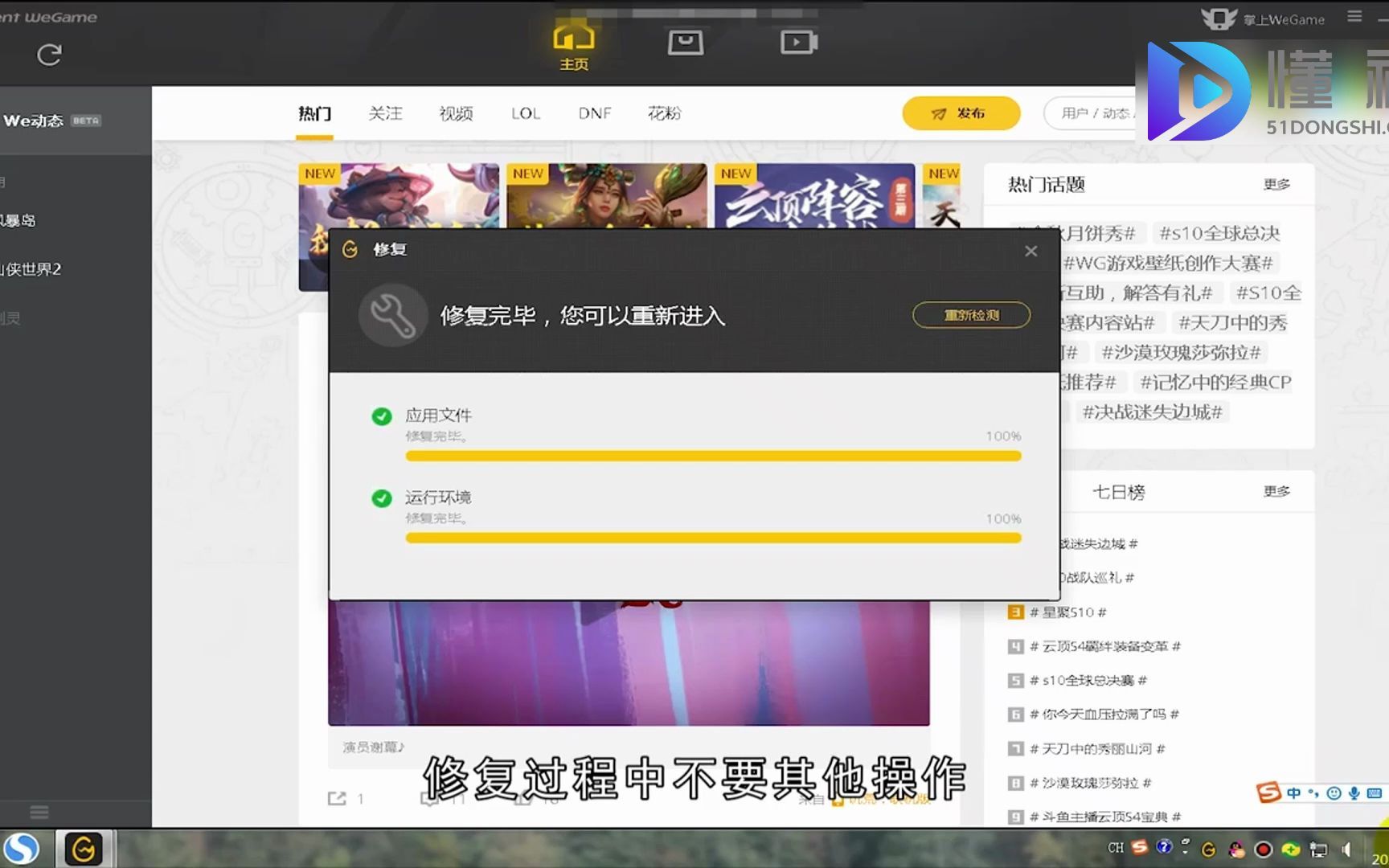Click the 运行环境 progress bar
Image resolution: width=1389 pixels, height=868 pixels.
click(x=713, y=538)
